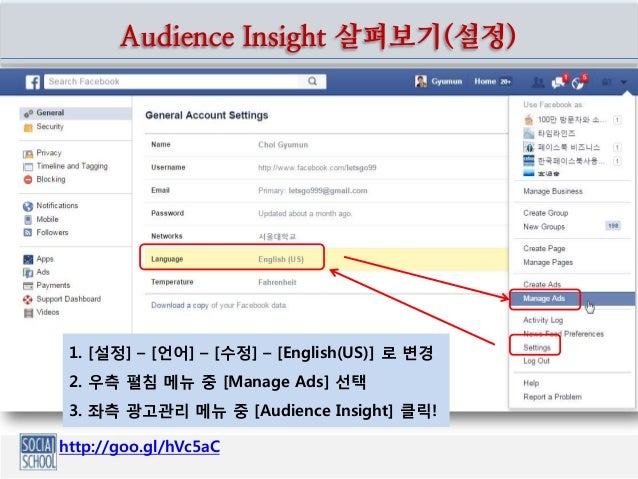Click the Notifications globe sidebar icon
Image resolution: width=638 pixels, height=479 pixels.
point(28,206)
